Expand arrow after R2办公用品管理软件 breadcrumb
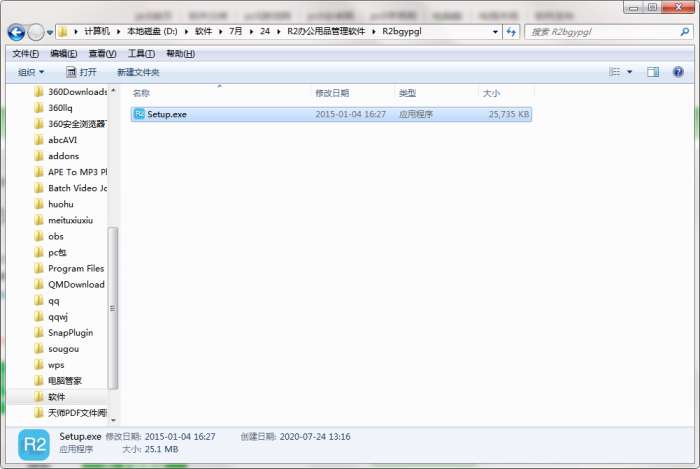Image resolution: width=700 pixels, height=469 pixels. point(373,32)
